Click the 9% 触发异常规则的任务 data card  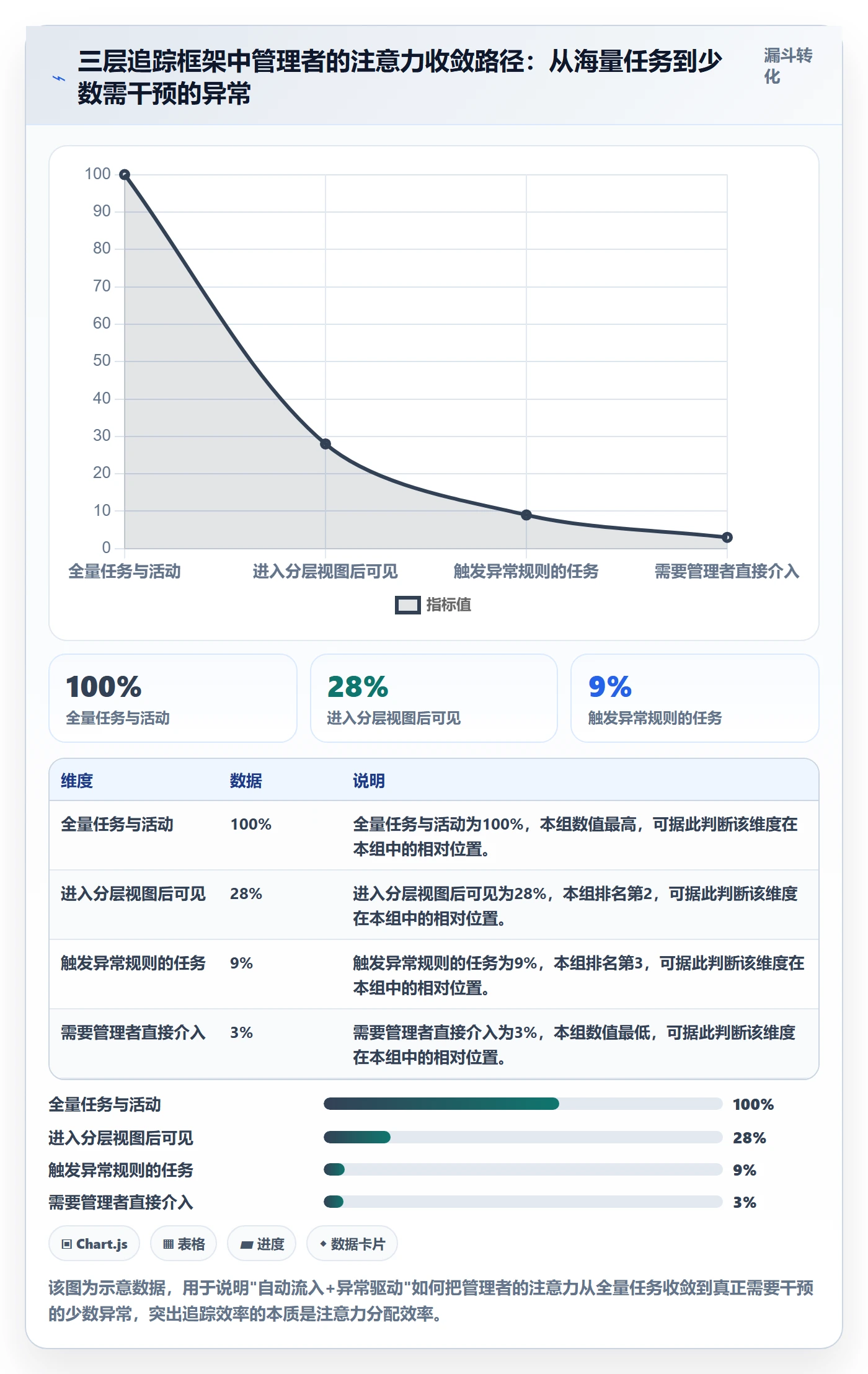[695, 698]
